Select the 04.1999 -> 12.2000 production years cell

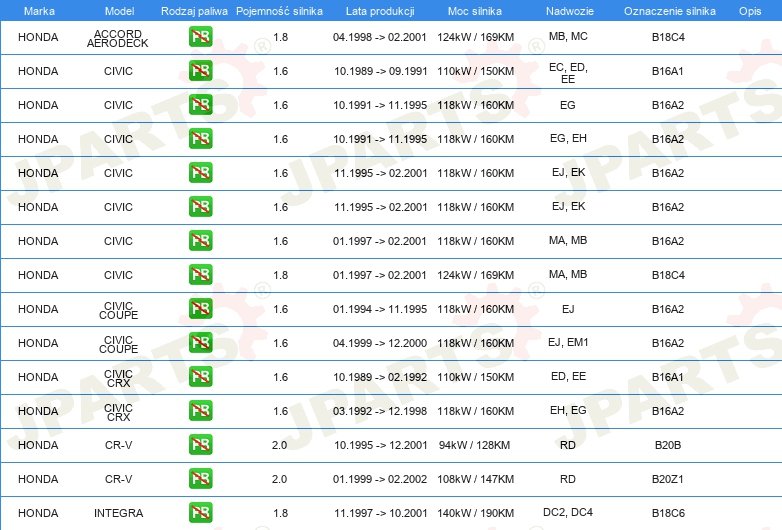(x=380, y=343)
